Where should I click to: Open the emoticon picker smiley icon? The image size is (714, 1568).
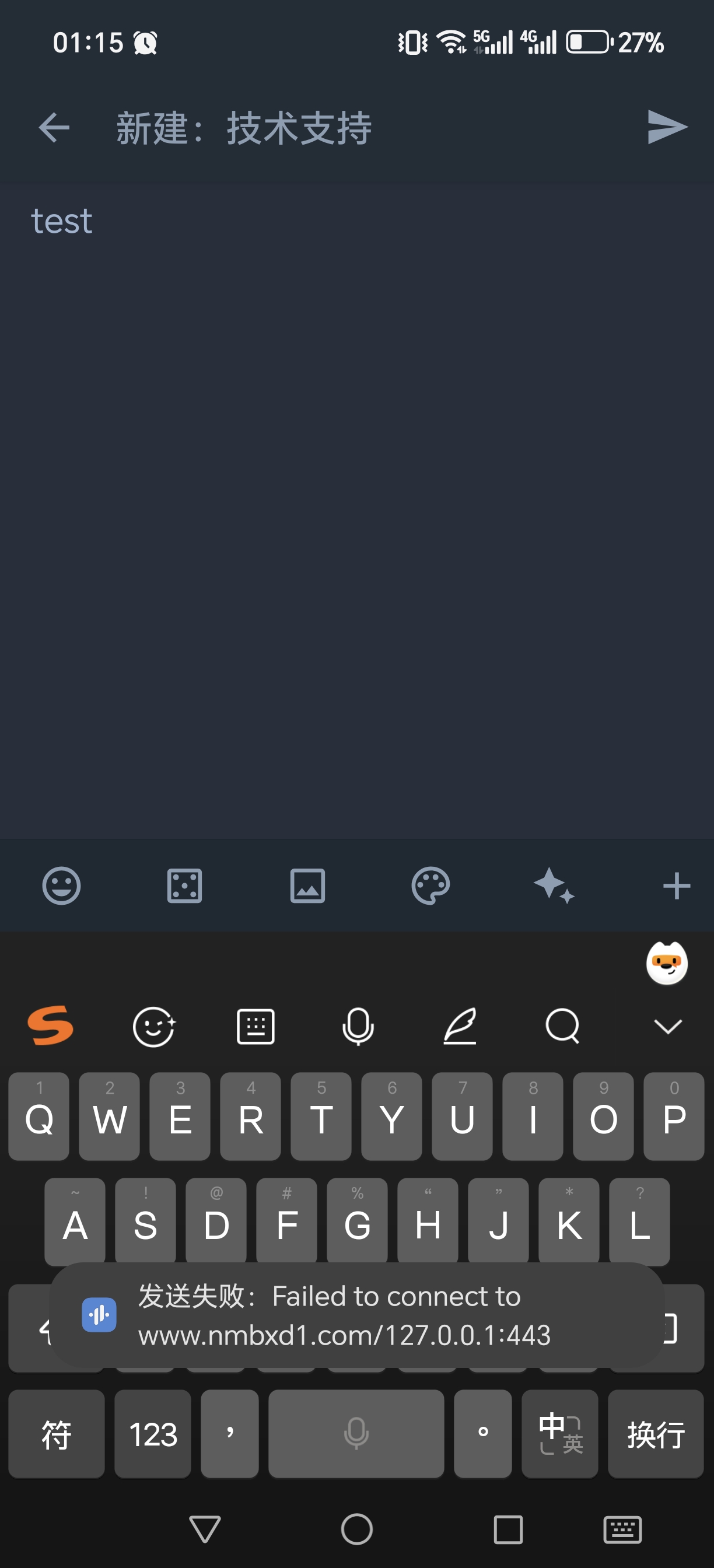[61, 885]
